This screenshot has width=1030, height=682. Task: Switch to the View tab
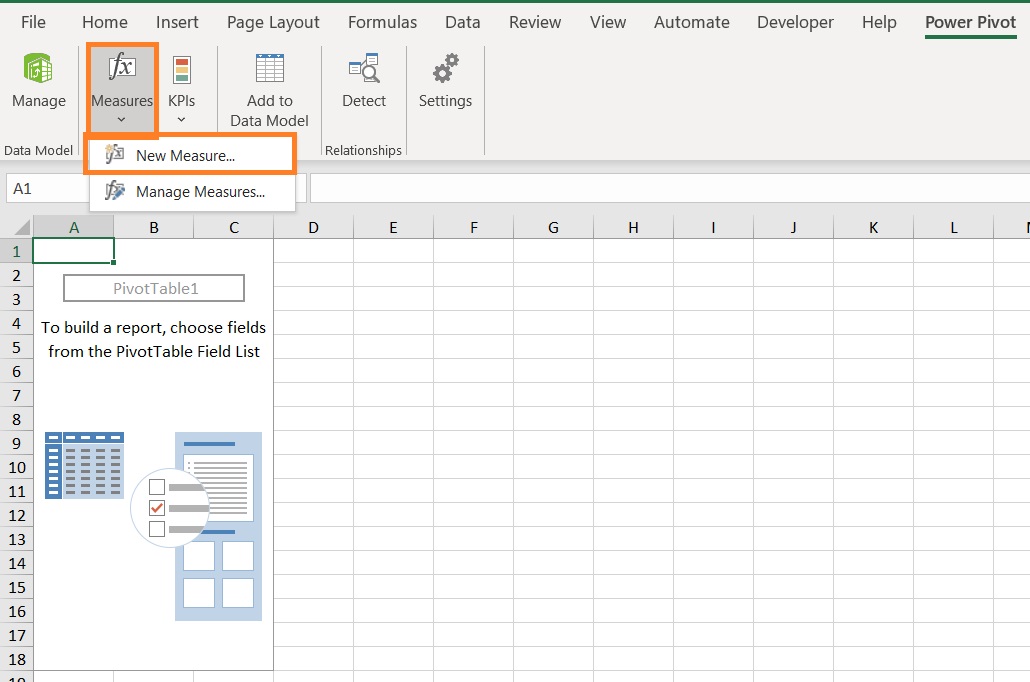(608, 22)
